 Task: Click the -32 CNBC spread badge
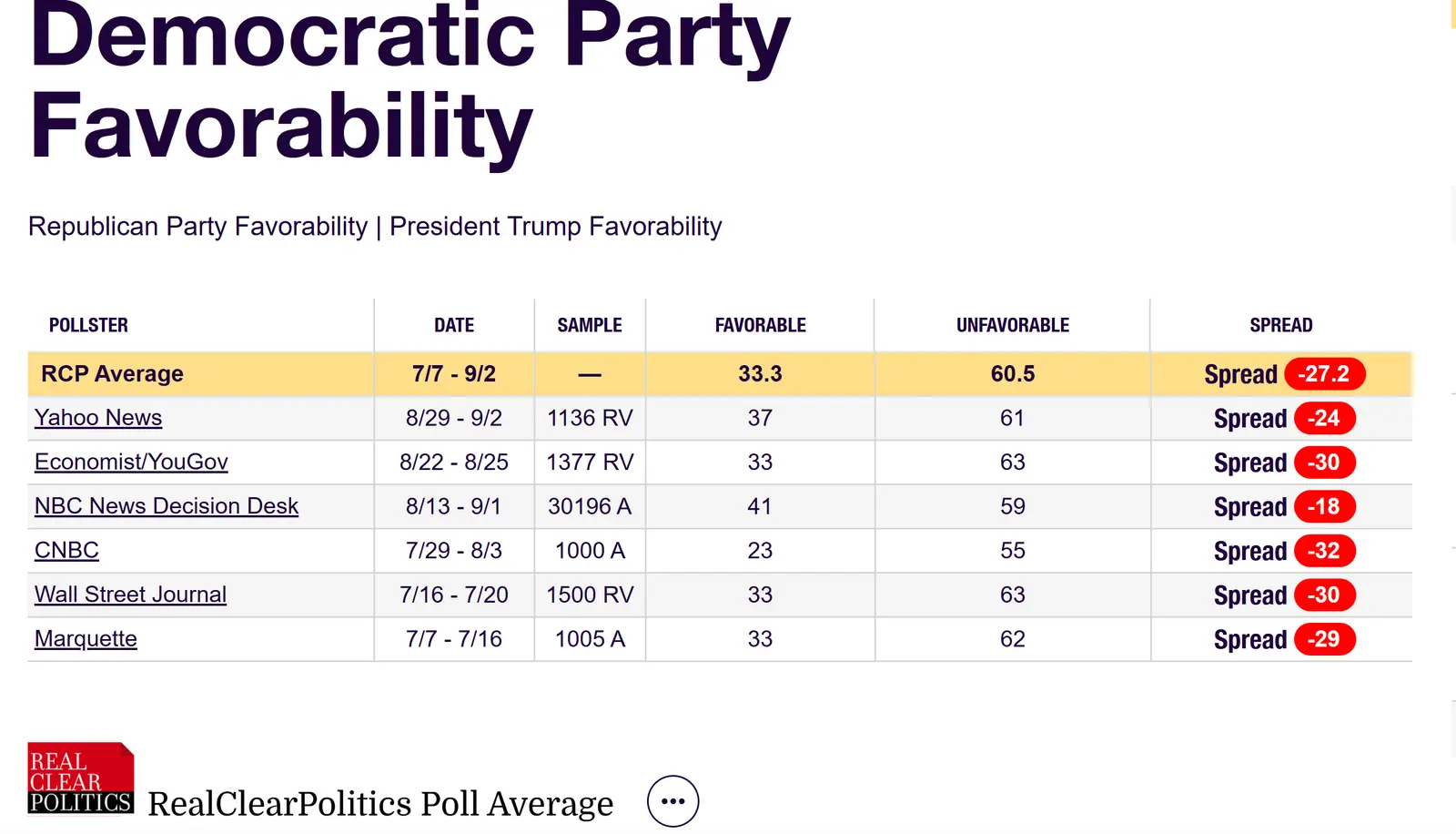(x=1324, y=551)
